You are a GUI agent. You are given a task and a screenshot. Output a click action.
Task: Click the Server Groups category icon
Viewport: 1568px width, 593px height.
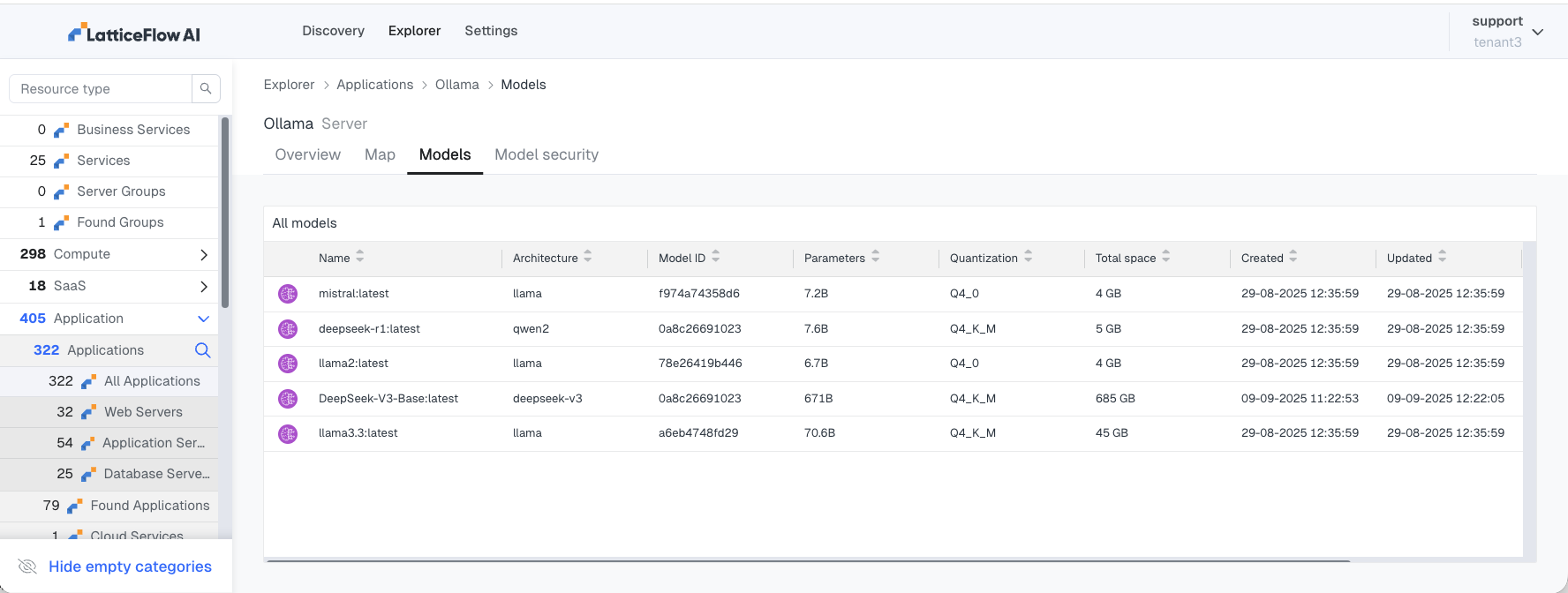tap(61, 192)
